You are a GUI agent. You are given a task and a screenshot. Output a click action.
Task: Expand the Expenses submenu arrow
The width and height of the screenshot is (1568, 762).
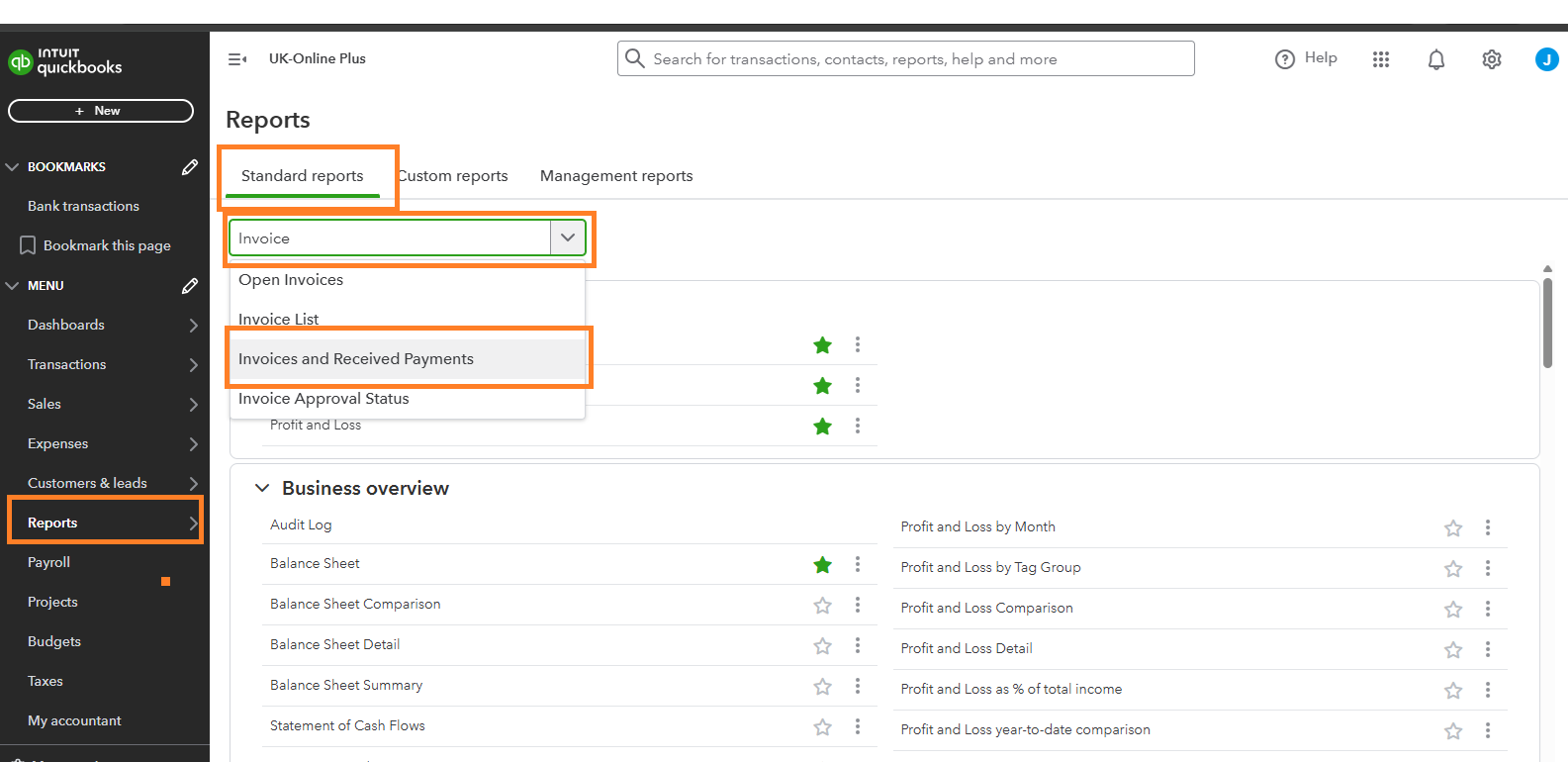pos(193,444)
